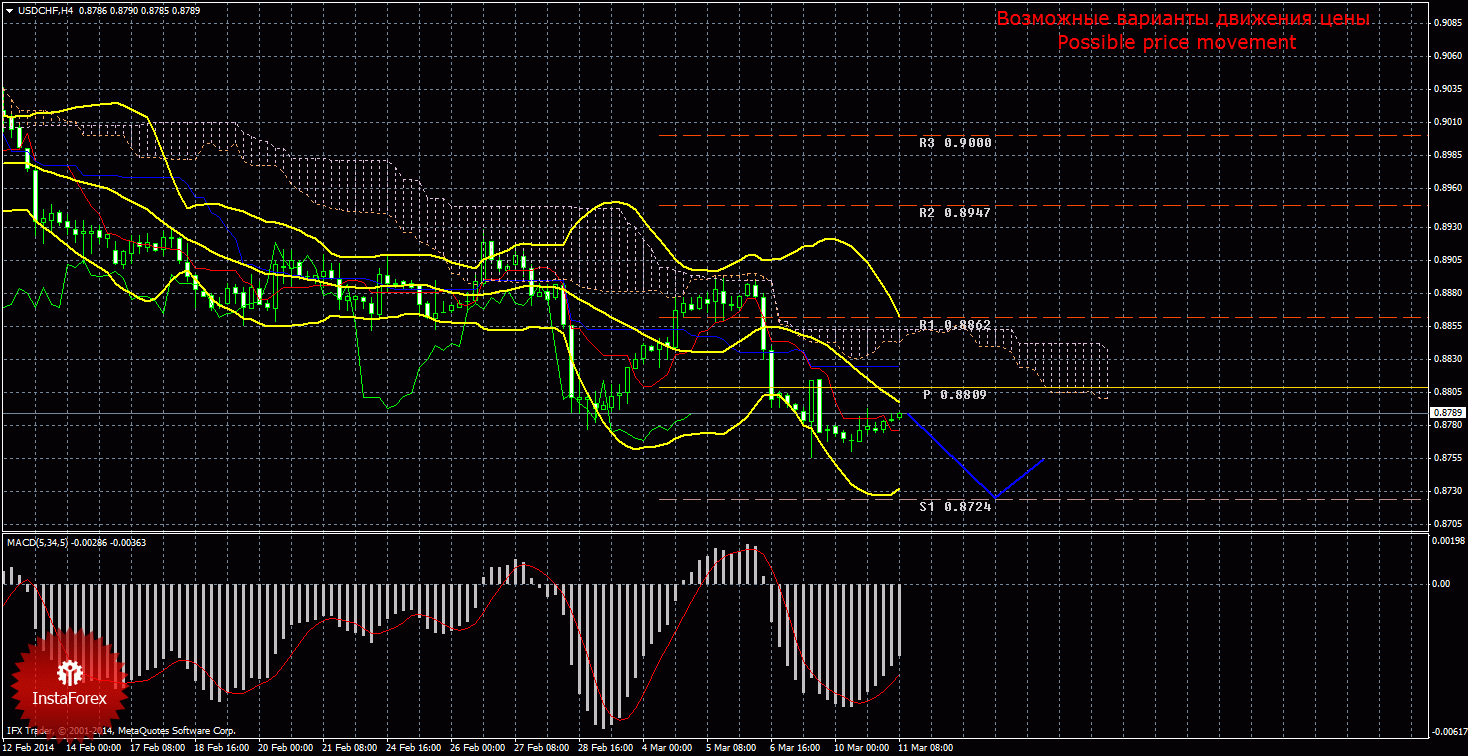Click 0.8905 on the price axis
Image resolution: width=1468 pixels, height=756 pixels.
click(1446, 260)
